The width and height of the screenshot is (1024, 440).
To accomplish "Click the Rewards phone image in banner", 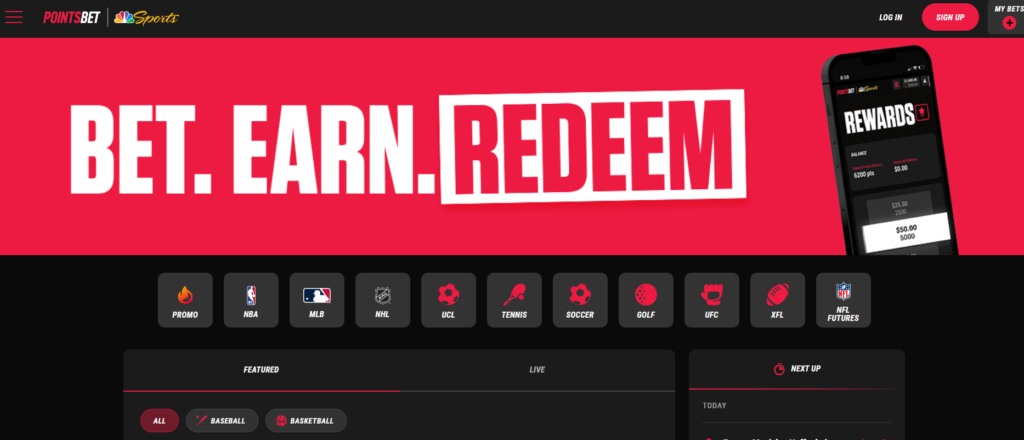I will click(x=888, y=151).
